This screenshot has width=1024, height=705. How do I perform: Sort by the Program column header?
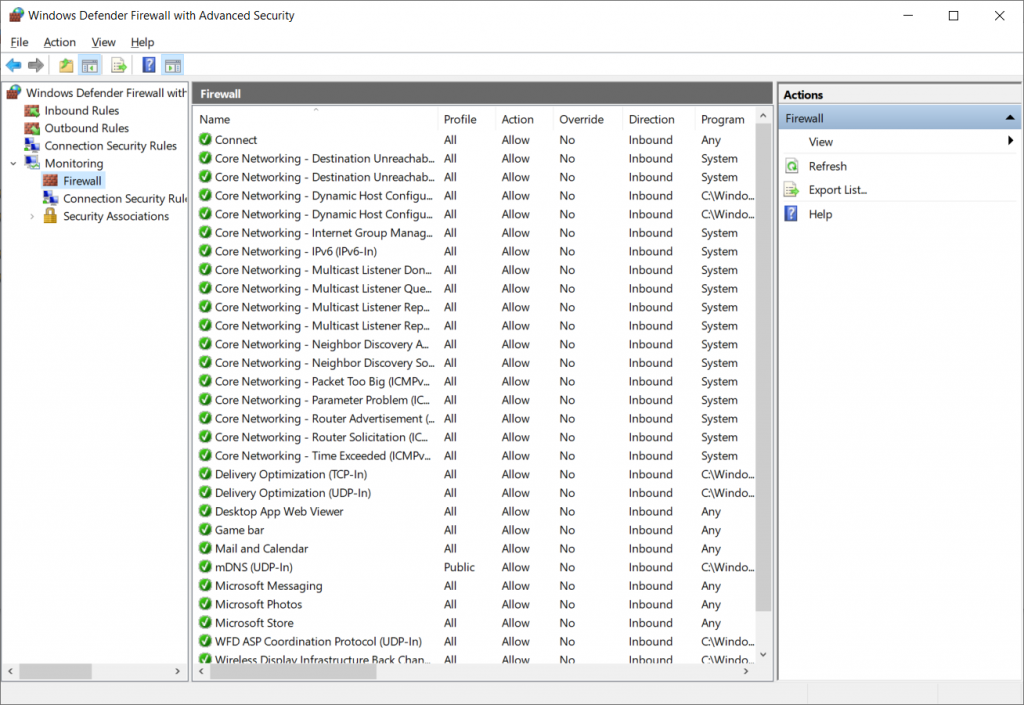pyautogui.click(x=725, y=119)
